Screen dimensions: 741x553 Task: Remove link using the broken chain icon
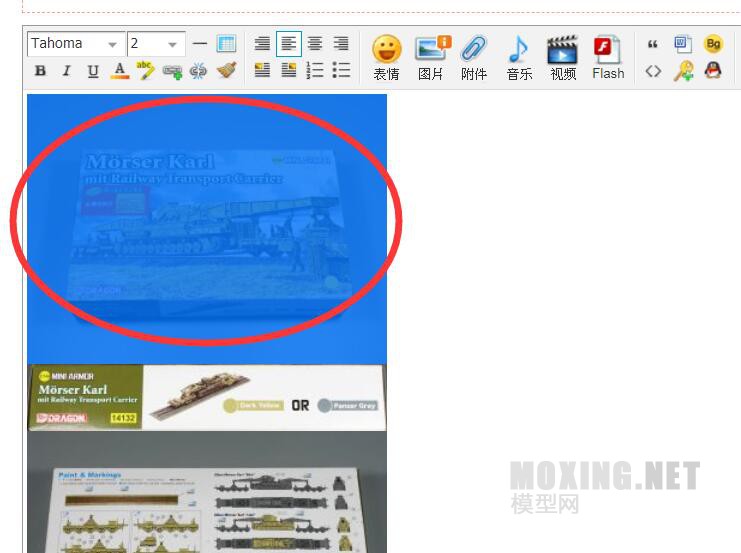(x=198, y=71)
